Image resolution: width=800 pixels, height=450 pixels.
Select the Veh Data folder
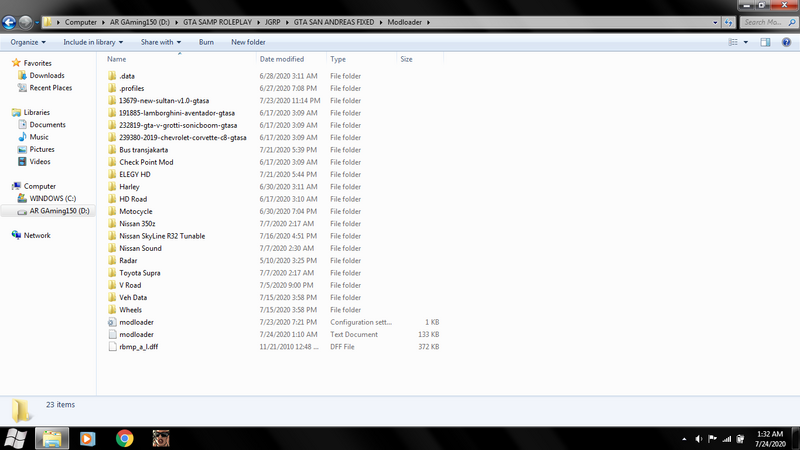tap(133, 297)
